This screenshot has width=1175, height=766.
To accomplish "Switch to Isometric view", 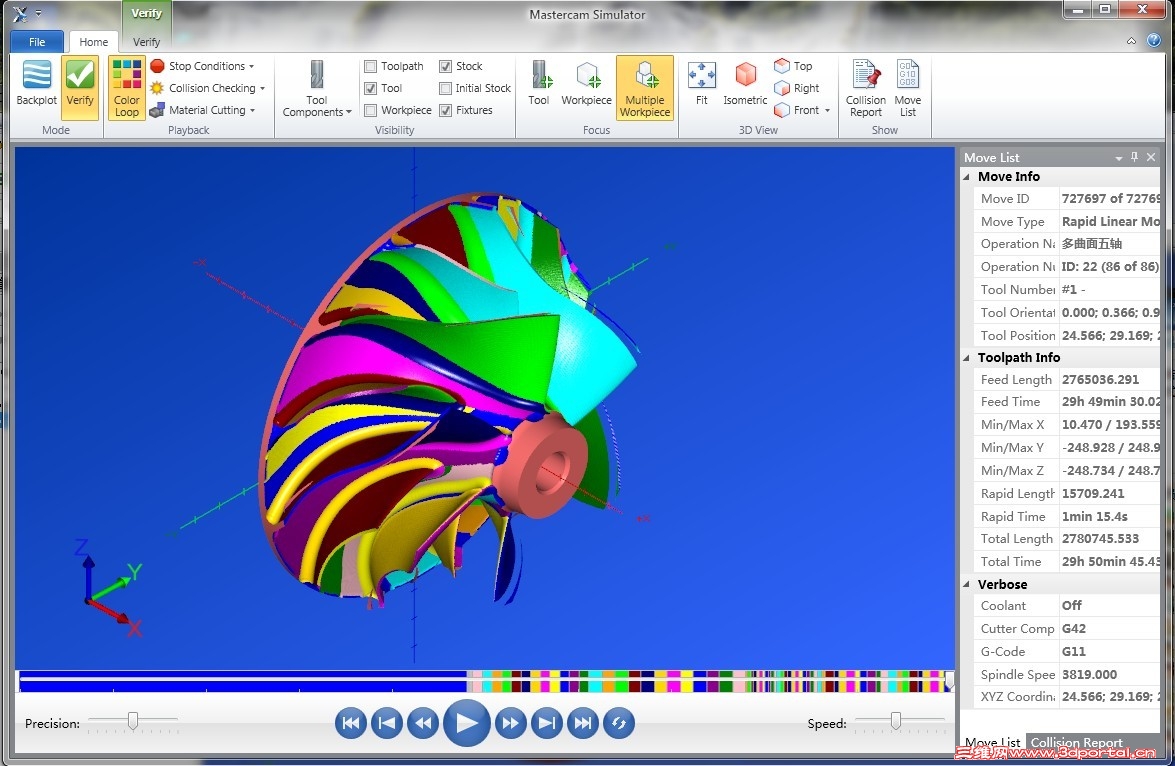I will 745,83.
